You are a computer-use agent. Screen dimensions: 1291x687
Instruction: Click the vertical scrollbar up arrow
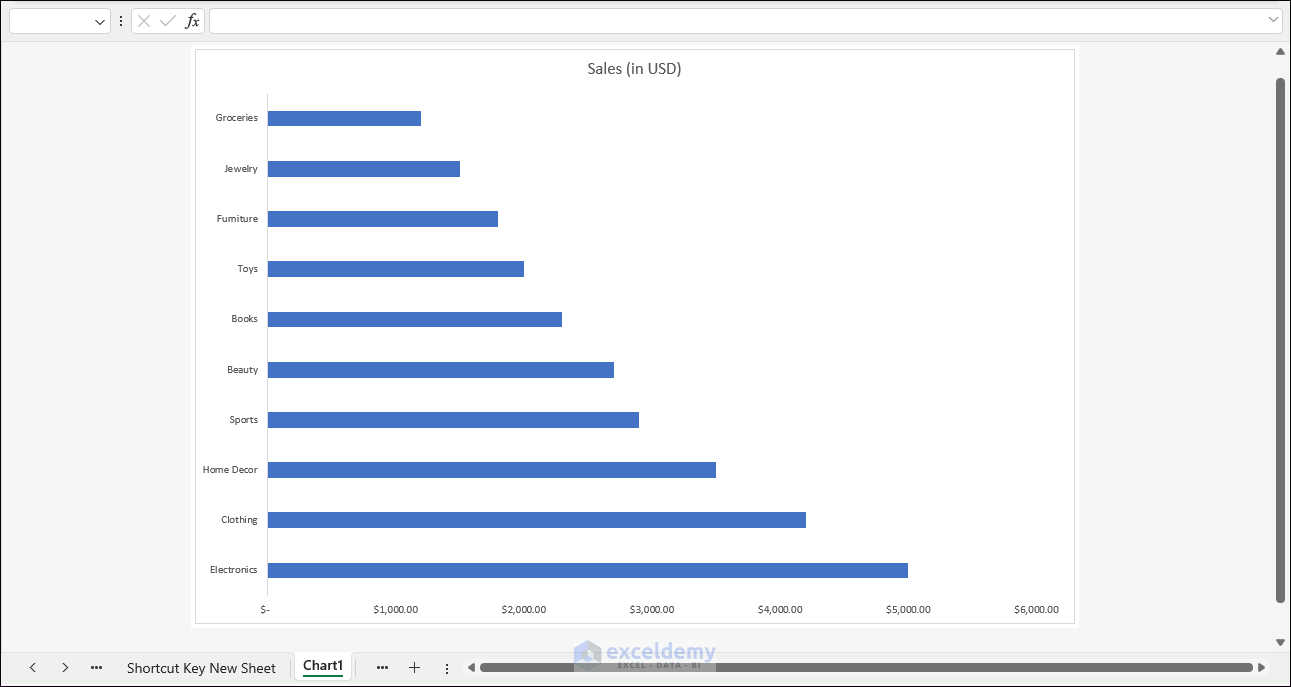coord(1280,51)
